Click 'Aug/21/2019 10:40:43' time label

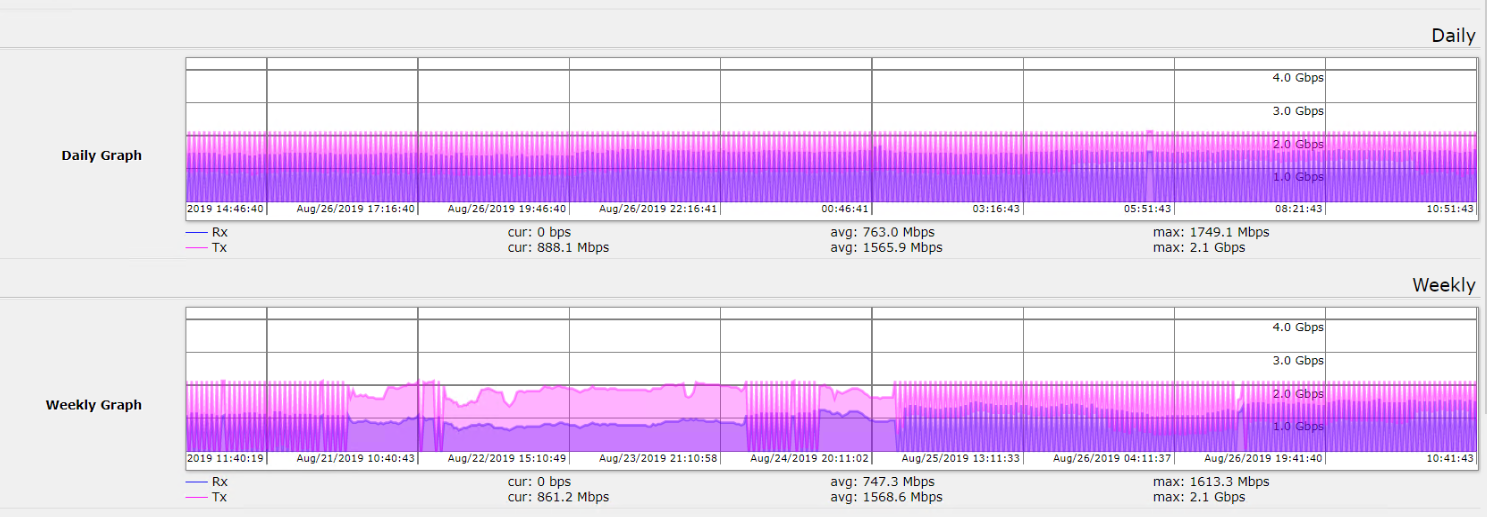356,458
